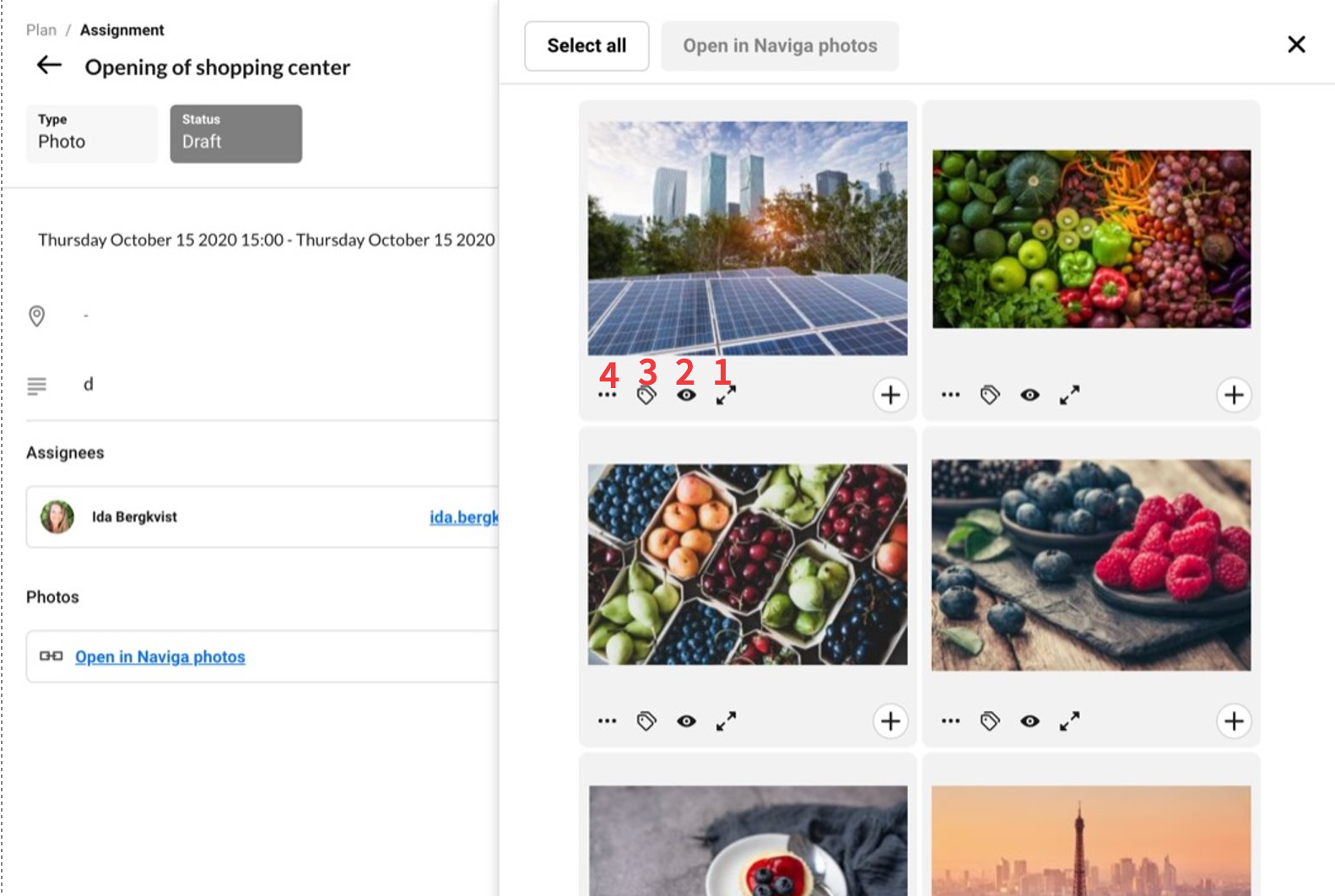Add the vegetables photo using plus button
The image size is (1335, 896).
tap(1234, 395)
